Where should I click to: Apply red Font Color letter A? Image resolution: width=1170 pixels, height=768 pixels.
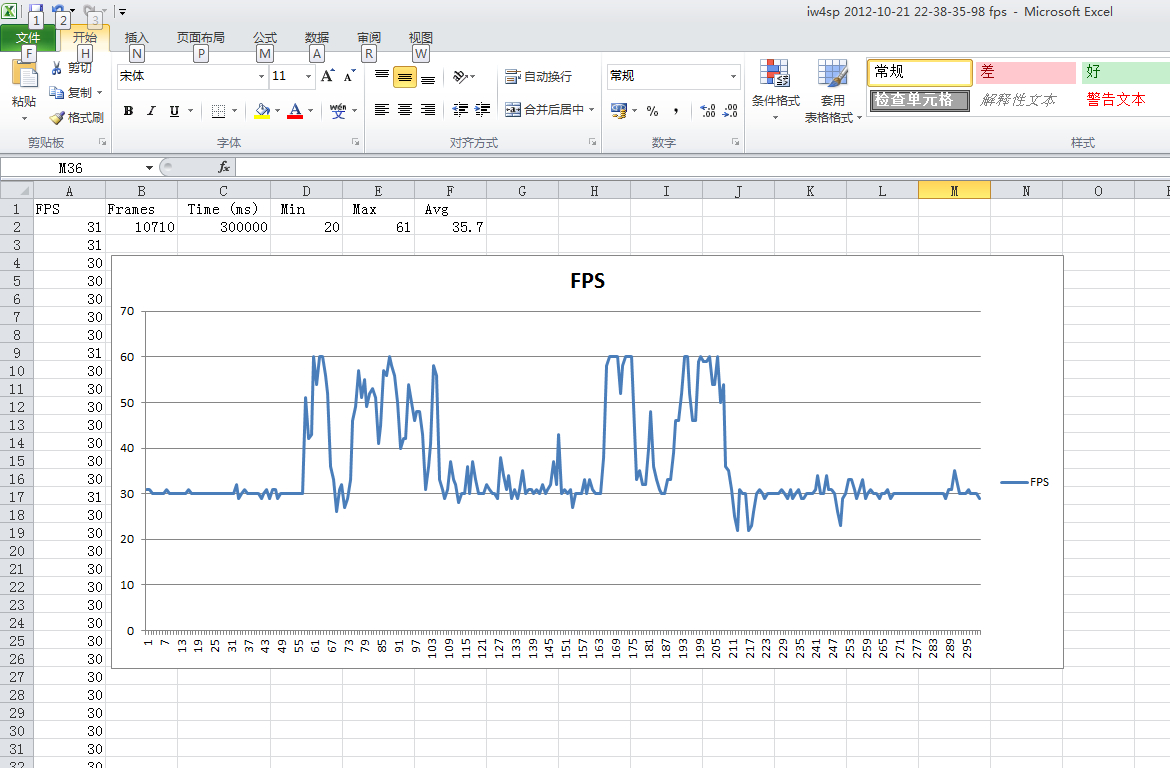pos(295,110)
